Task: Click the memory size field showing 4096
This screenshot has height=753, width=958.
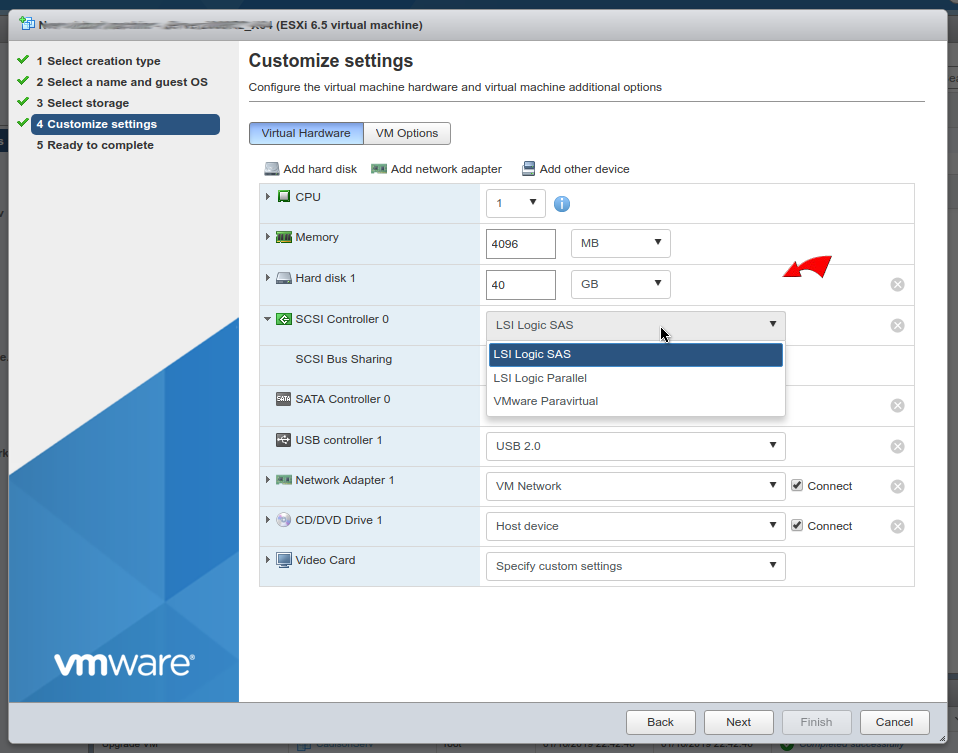Action: click(521, 244)
